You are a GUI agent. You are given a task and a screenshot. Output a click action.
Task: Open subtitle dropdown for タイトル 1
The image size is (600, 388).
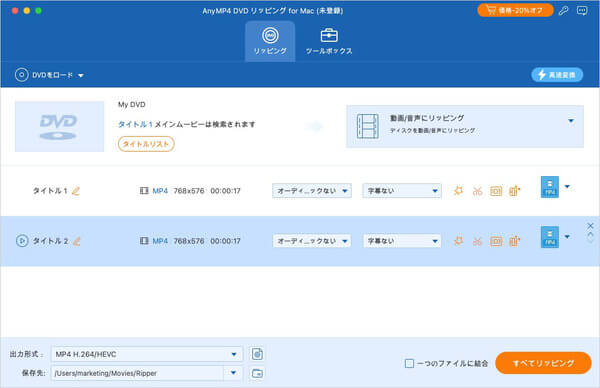(x=402, y=191)
